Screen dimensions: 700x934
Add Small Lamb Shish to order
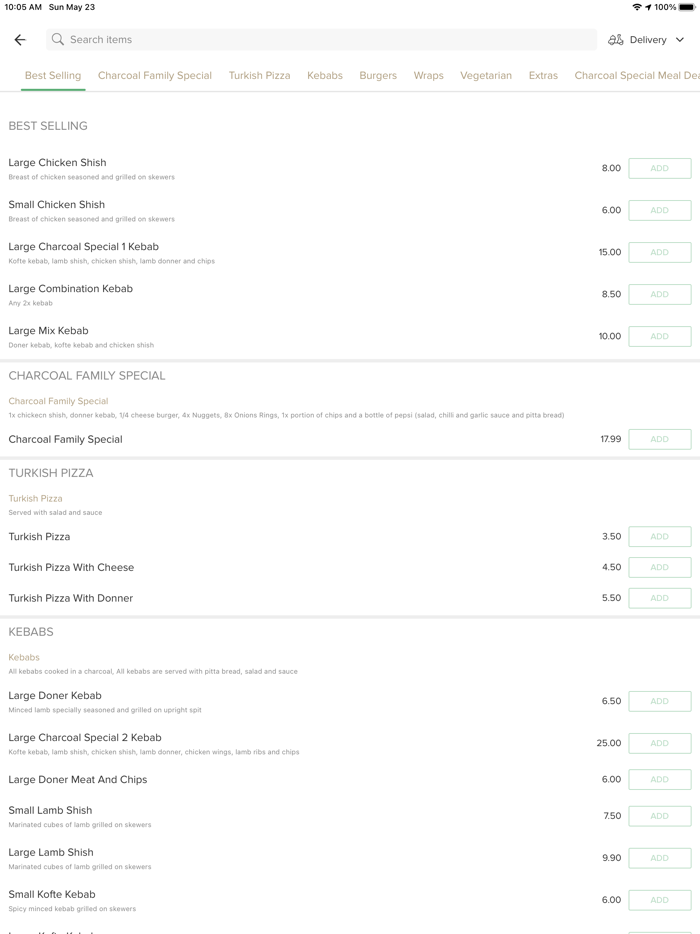(x=659, y=816)
